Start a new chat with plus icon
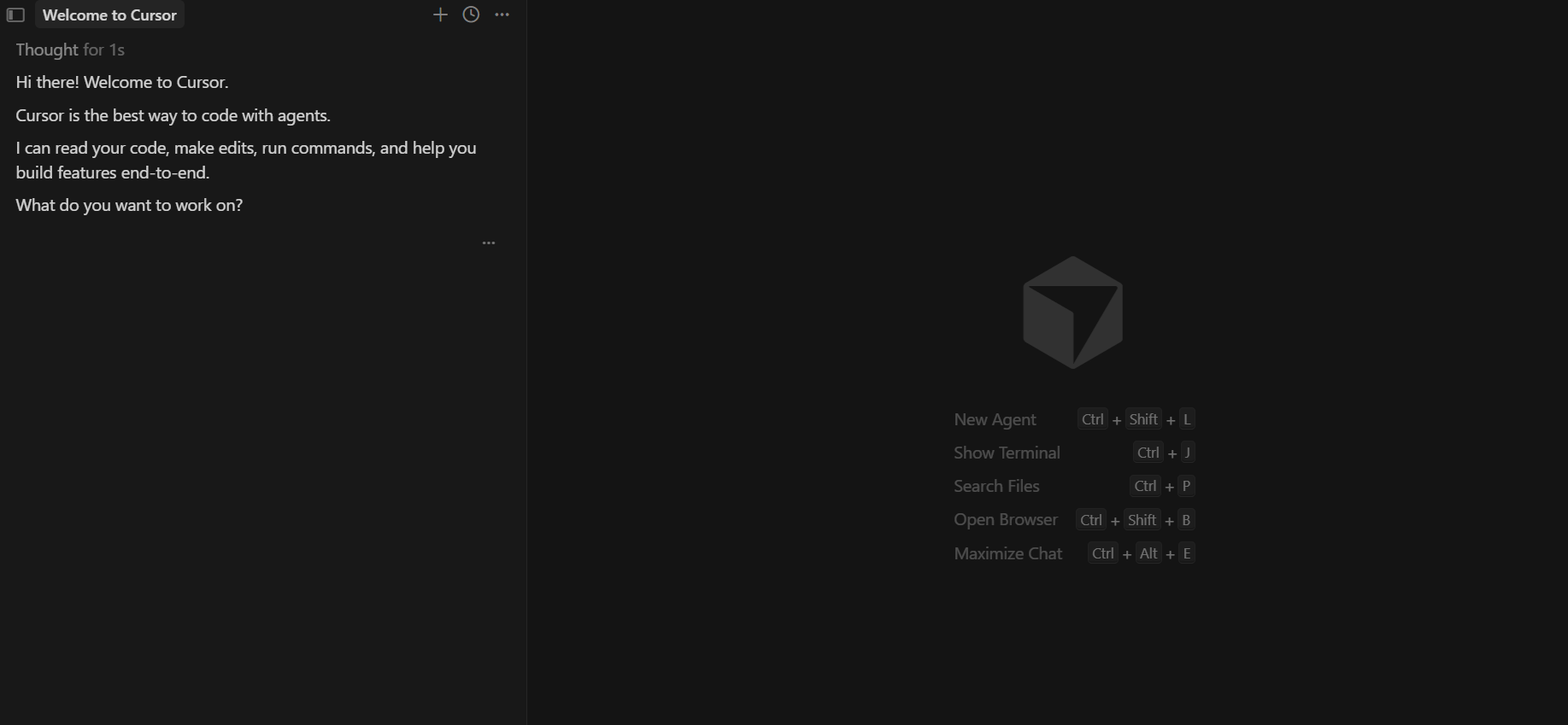Viewport: 1568px width, 725px height. (x=440, y=15)
